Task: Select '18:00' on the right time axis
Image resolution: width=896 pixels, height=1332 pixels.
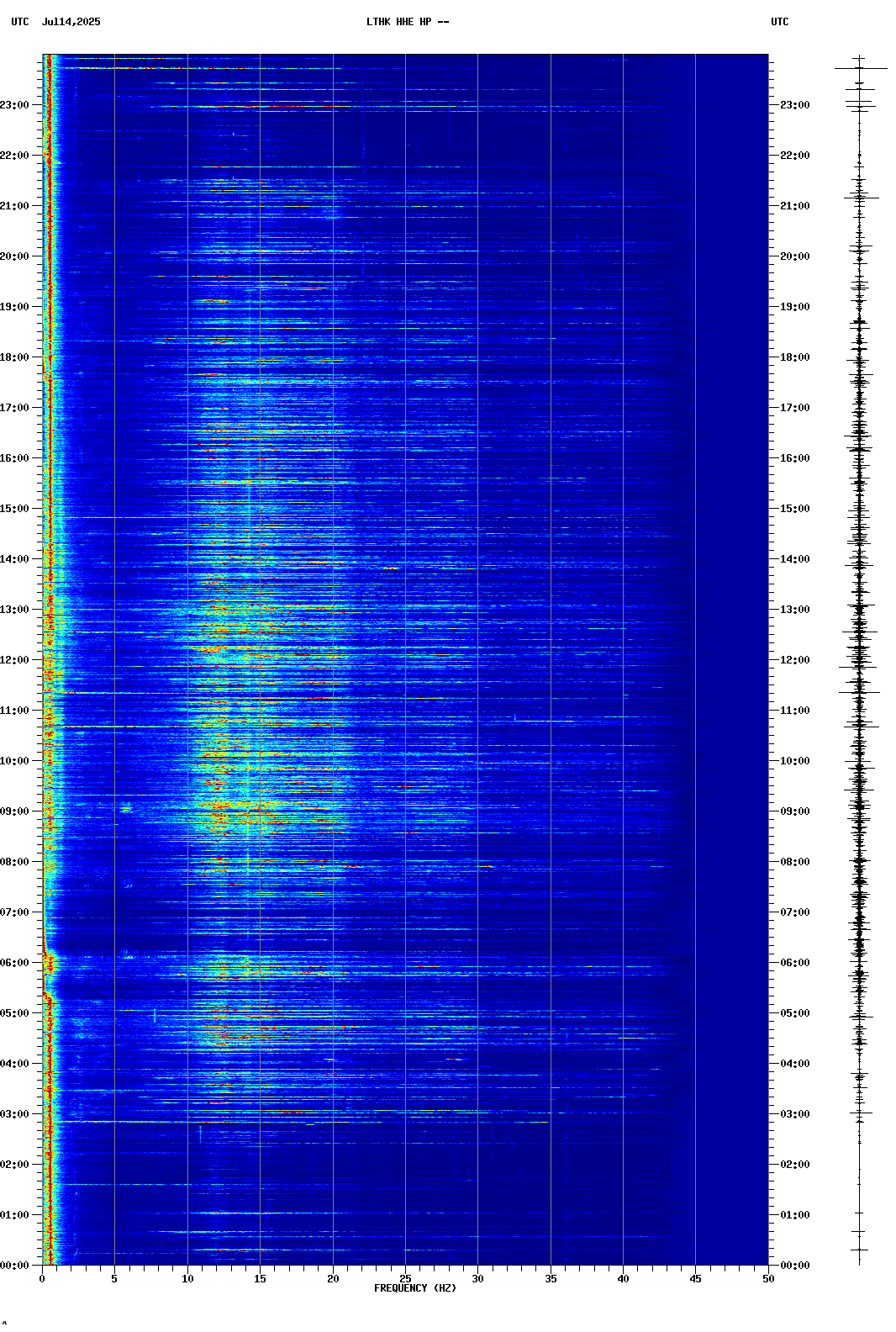Action: coord(795,357)
